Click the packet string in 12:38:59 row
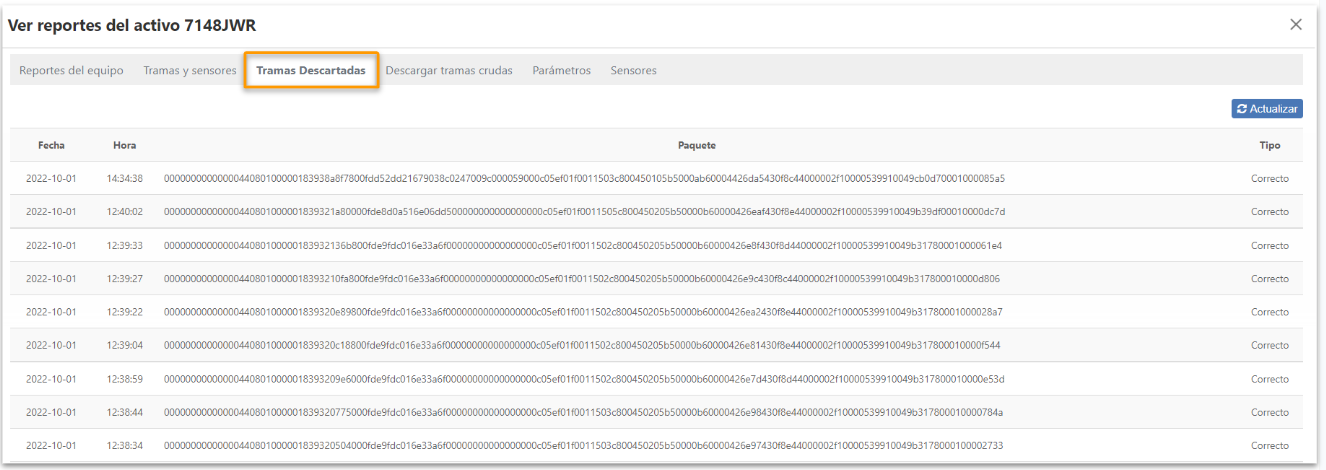Image resolution: width=1326 pixels, height=470 pixels. click(x=584, y=379)
